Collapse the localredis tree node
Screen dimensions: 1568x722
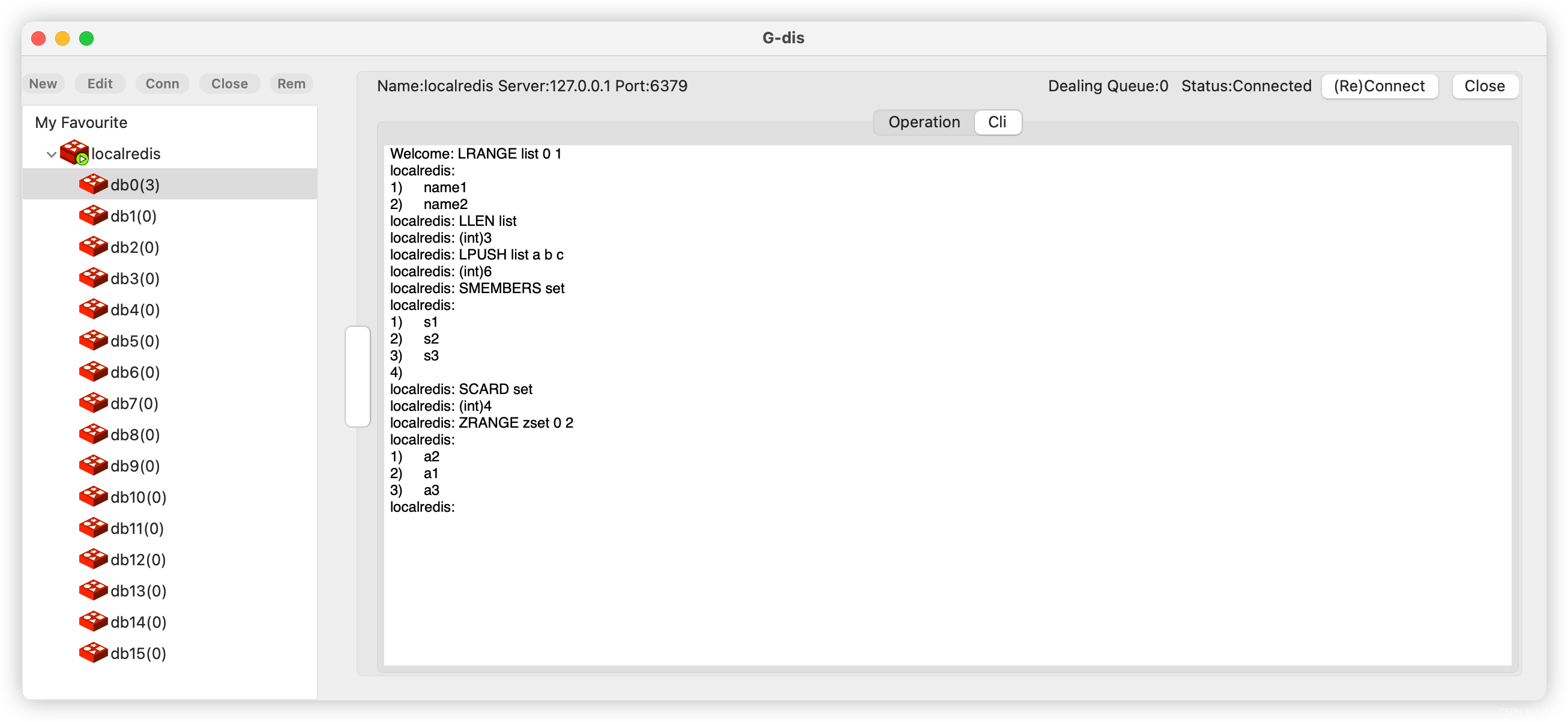[x=52, y=154]
